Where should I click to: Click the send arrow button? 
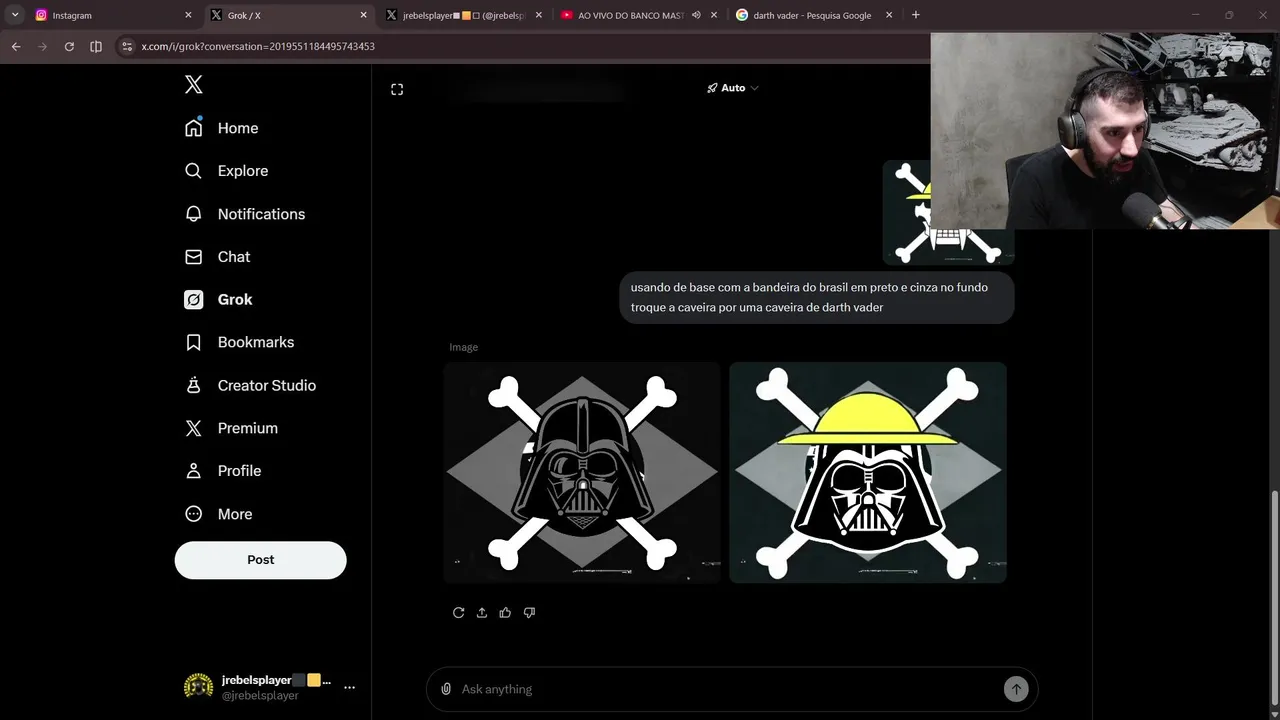[x=1016, y=689]
